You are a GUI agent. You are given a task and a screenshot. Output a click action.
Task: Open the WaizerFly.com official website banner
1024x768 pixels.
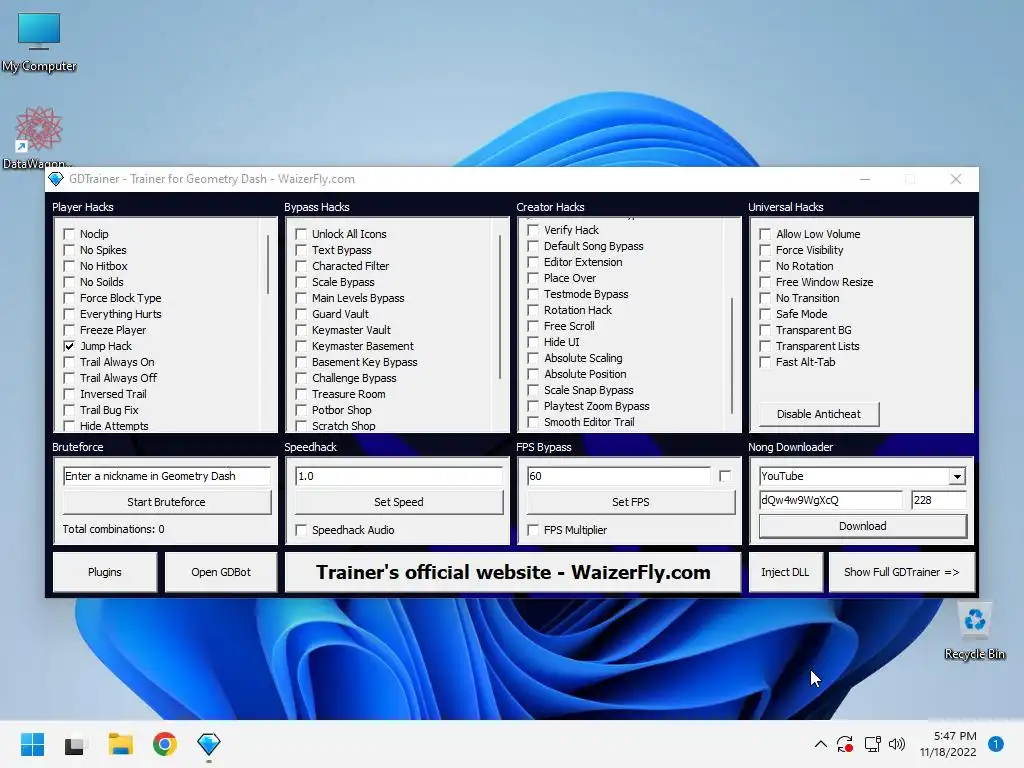[513, 572]
